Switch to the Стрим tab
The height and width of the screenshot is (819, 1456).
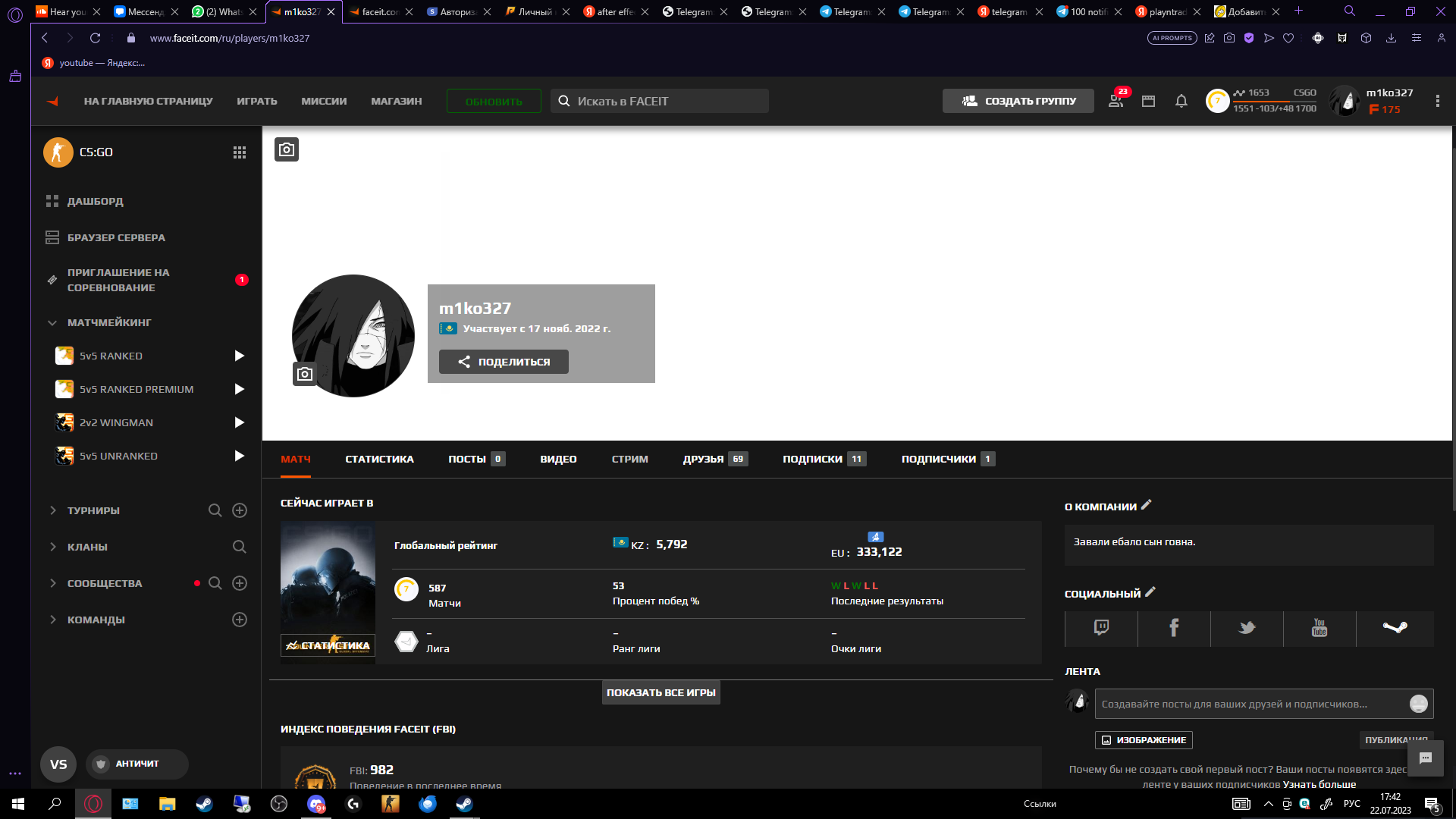[629, 459]
